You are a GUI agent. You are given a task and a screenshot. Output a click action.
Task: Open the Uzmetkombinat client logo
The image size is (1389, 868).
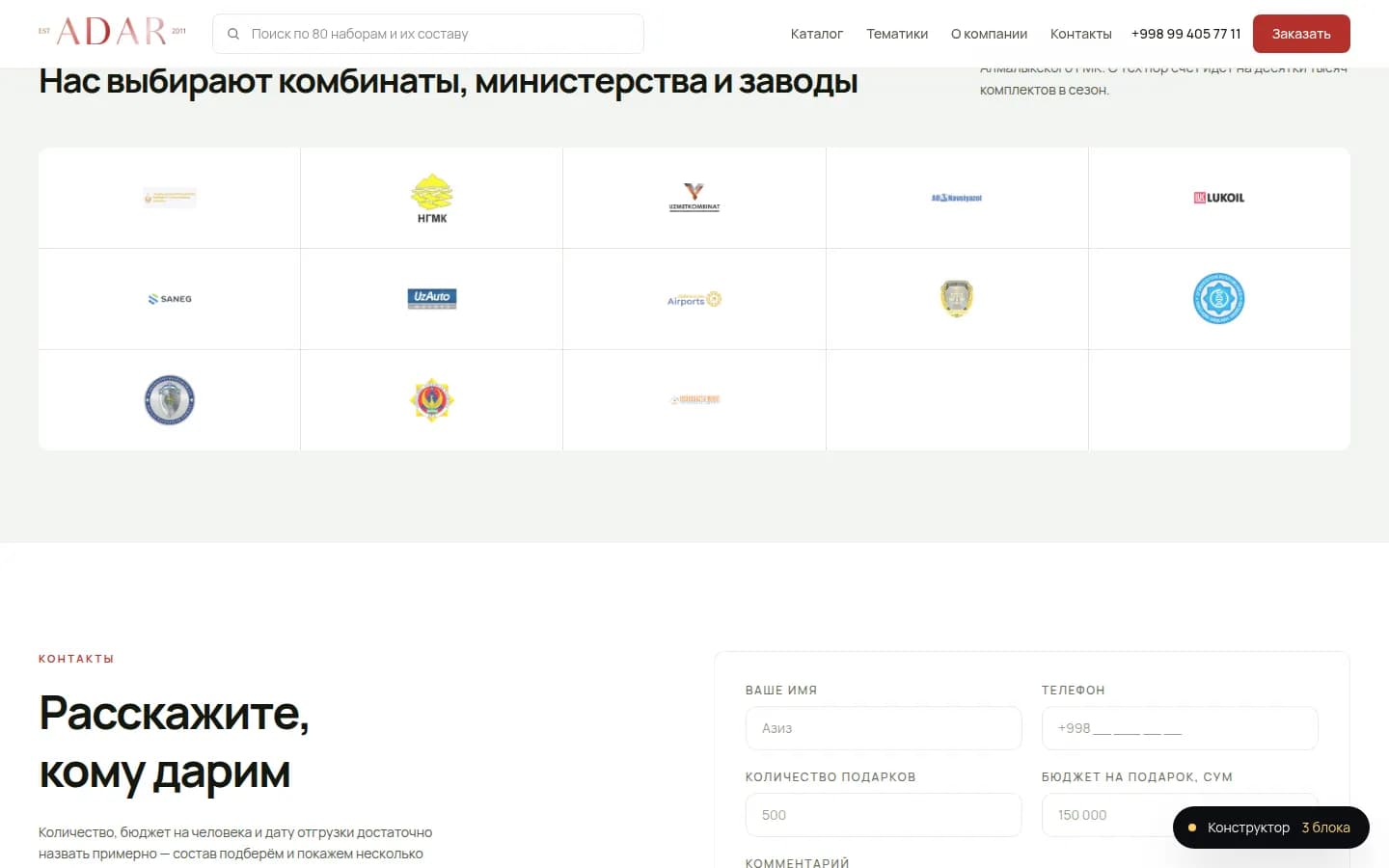coord(694,197)
